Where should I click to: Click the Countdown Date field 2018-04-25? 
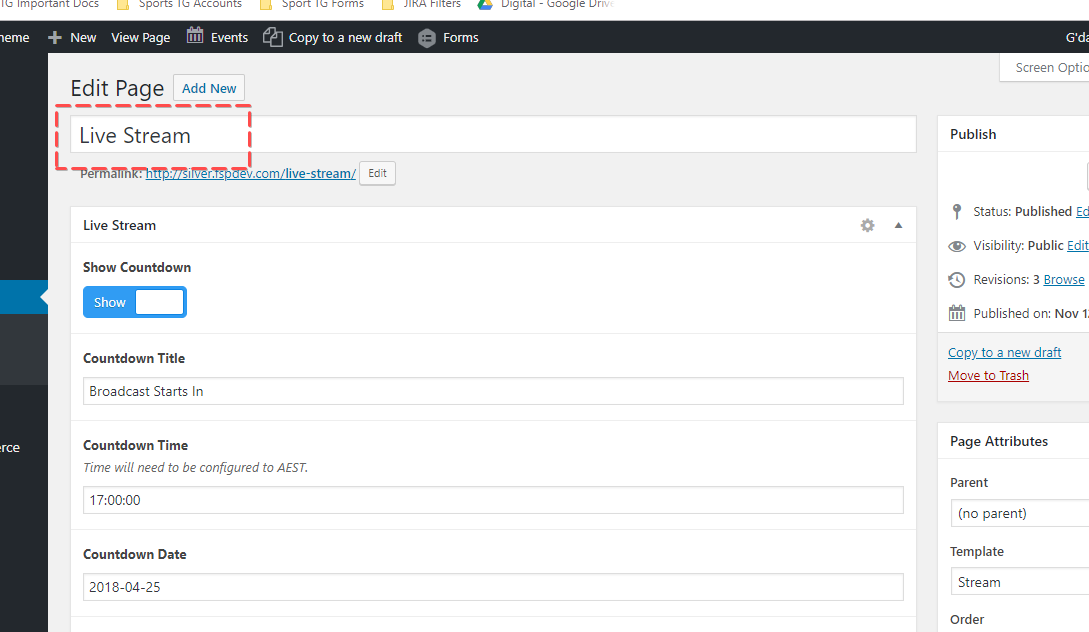(493, 587)
